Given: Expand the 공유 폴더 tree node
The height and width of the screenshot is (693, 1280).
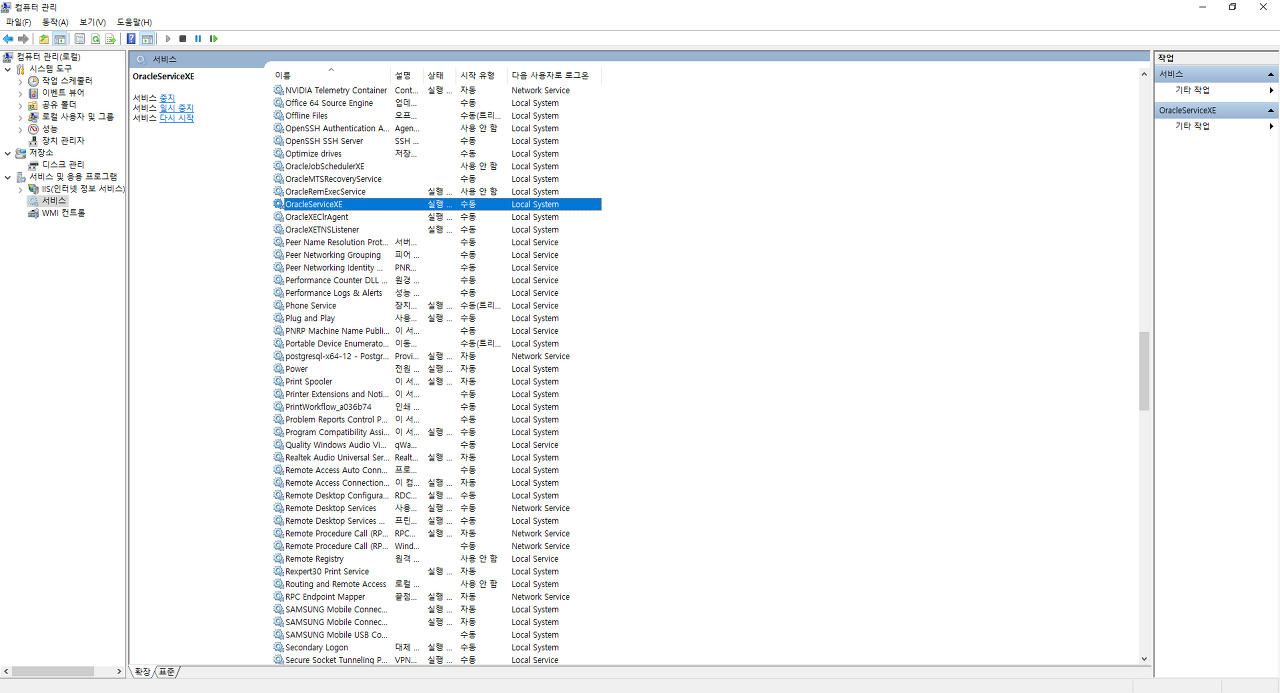Looking at the screenshot, I should [x=20, y=105].
